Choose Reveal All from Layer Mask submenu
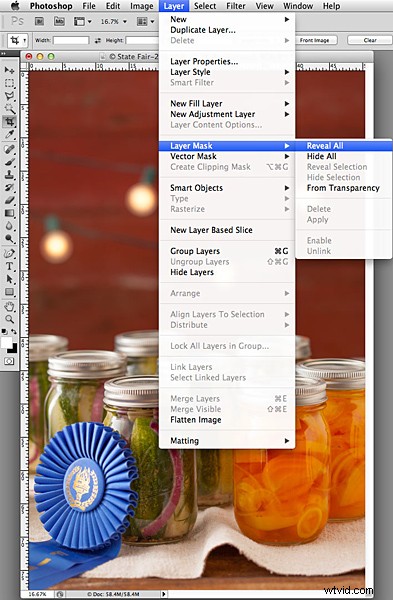The height and width of the screenshot is (600, 393). [344, 146]
